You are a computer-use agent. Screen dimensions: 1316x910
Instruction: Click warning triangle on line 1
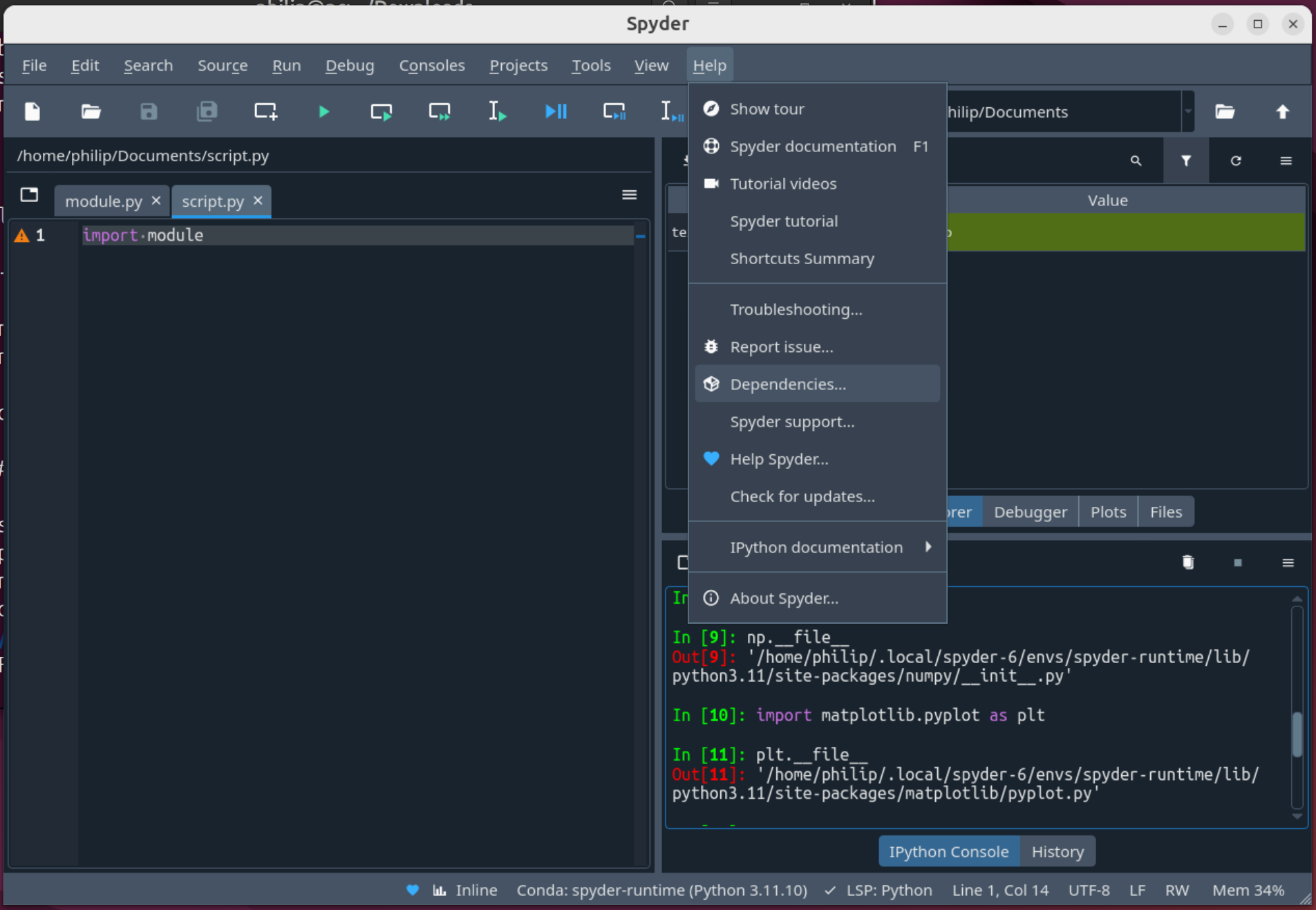tap(21, 236)
